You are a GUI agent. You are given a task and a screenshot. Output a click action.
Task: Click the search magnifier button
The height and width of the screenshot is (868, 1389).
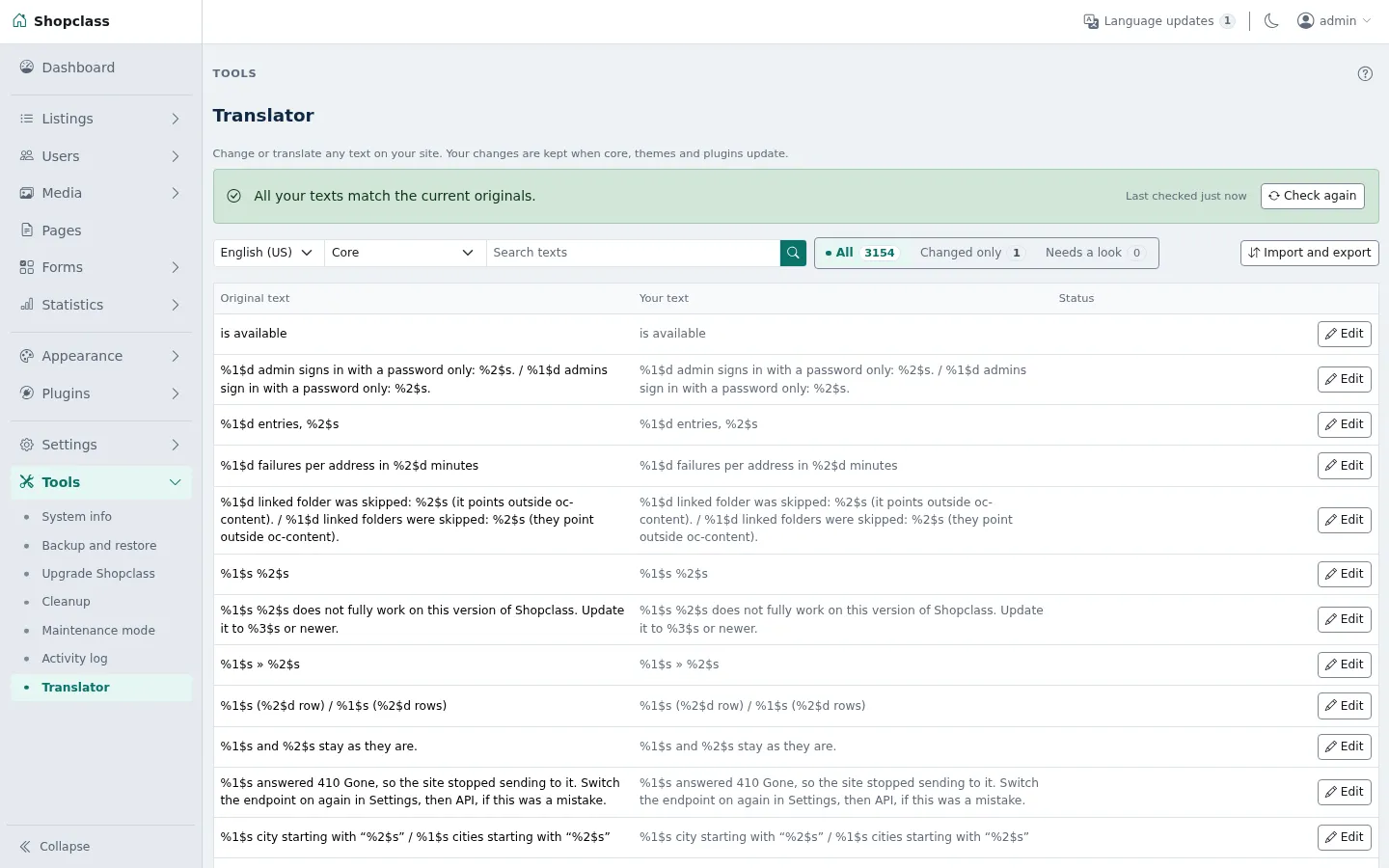(x=793, y=253)
